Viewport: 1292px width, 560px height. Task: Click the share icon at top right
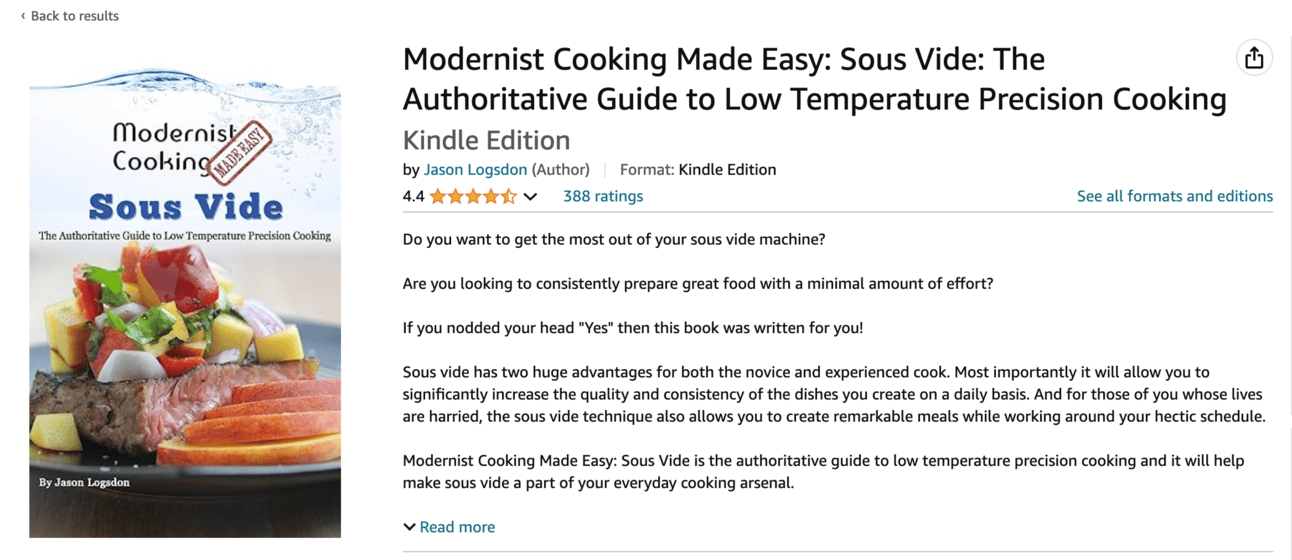coord(1254,58)
